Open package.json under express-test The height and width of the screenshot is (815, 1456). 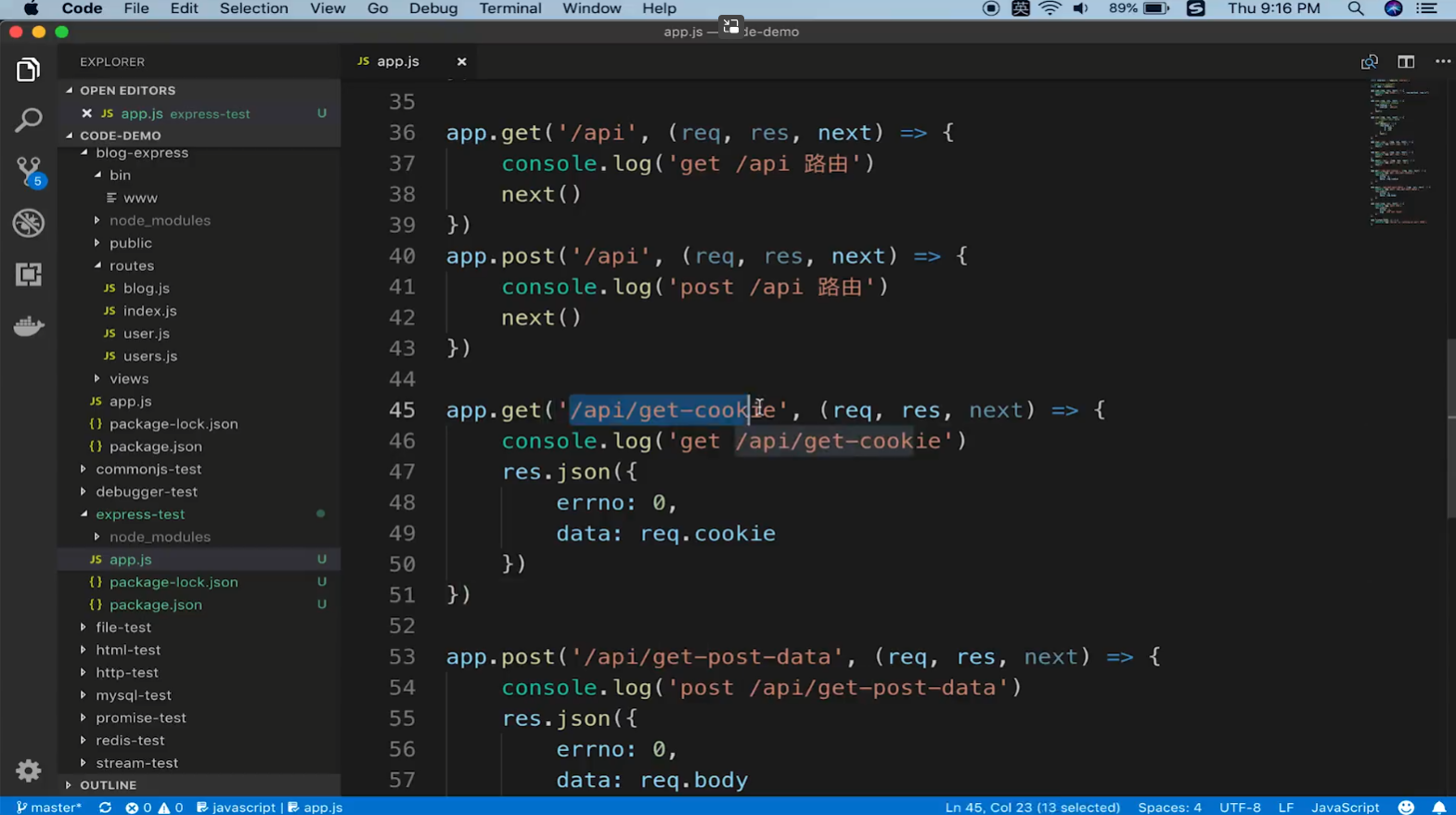156,604
